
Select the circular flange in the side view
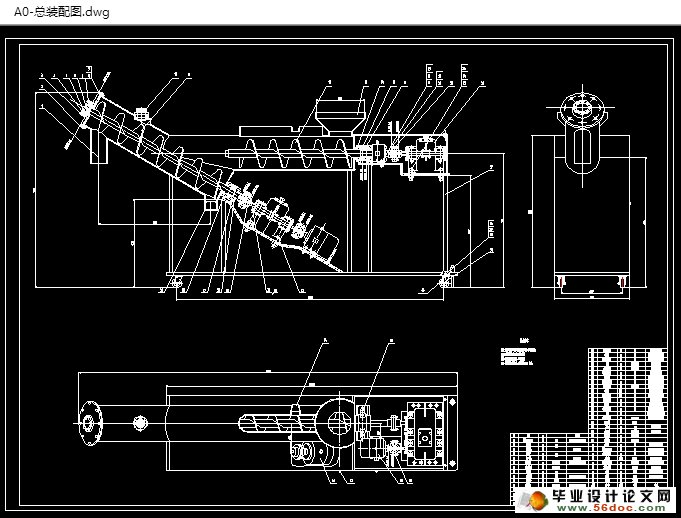point(581,108)
